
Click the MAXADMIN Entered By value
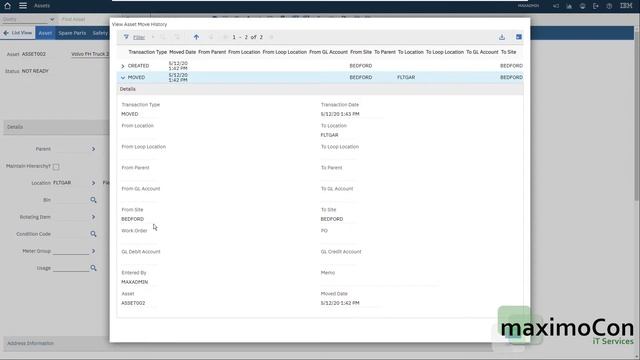(x=135, y=282)
